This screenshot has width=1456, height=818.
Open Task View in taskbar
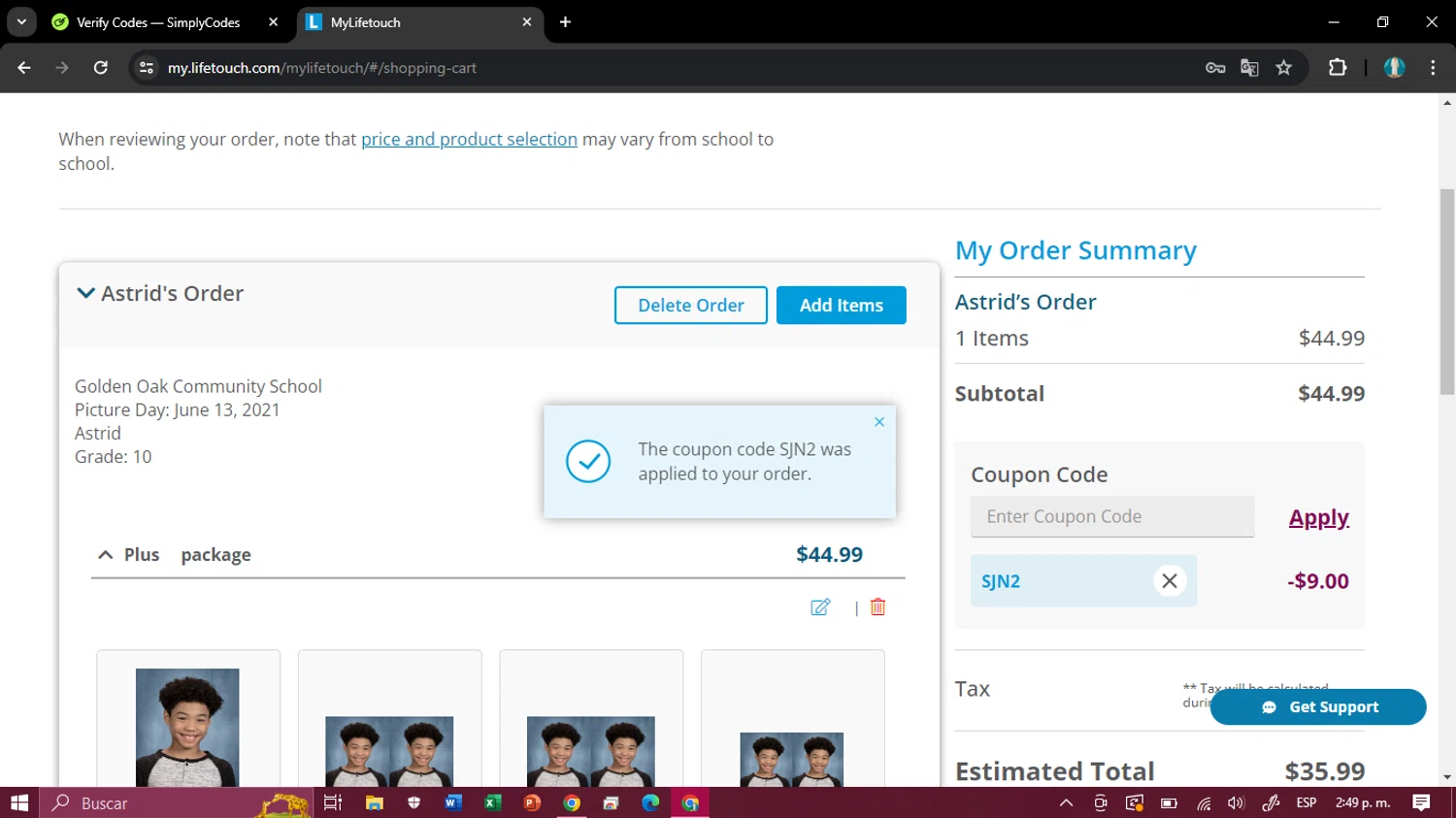pyautogui.click(x=333, y=802)
